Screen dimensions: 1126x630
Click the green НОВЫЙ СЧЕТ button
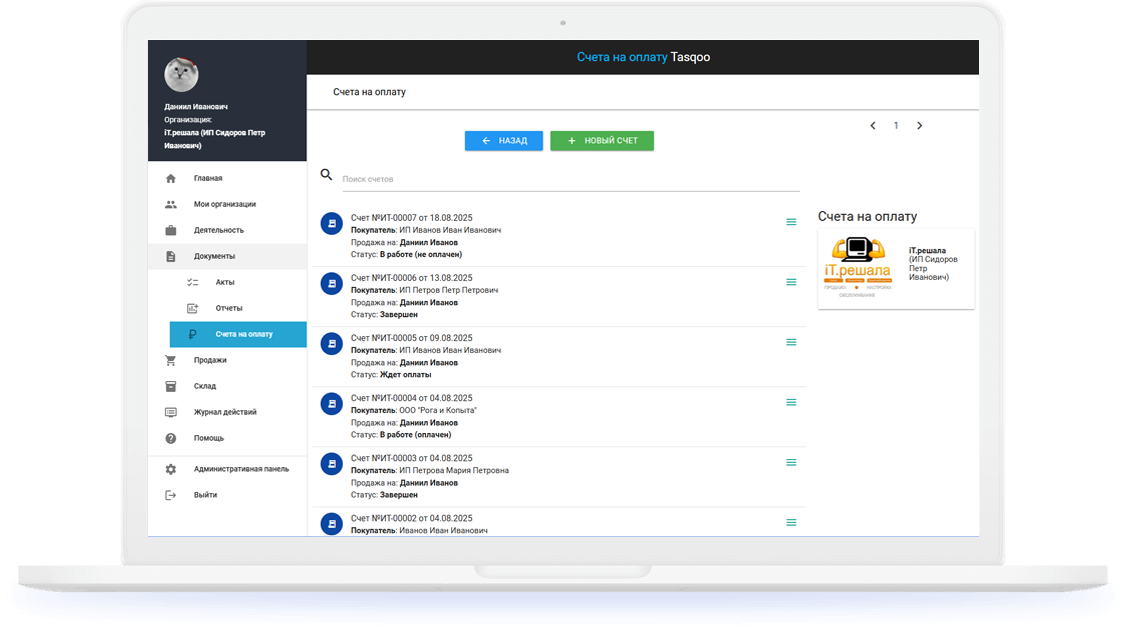[x=602, y=141]
